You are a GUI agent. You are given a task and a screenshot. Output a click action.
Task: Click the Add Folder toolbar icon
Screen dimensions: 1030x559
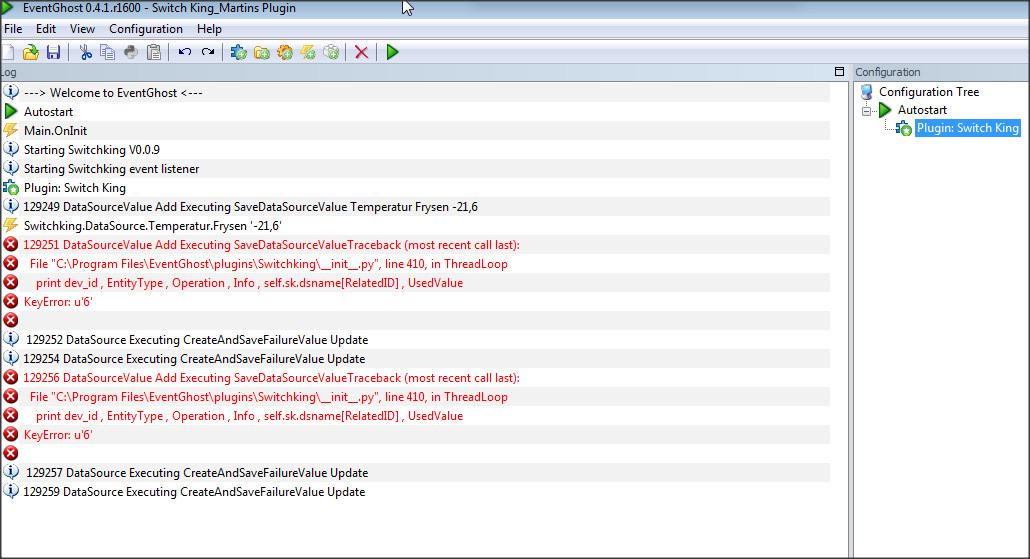[x=261, y=53]
